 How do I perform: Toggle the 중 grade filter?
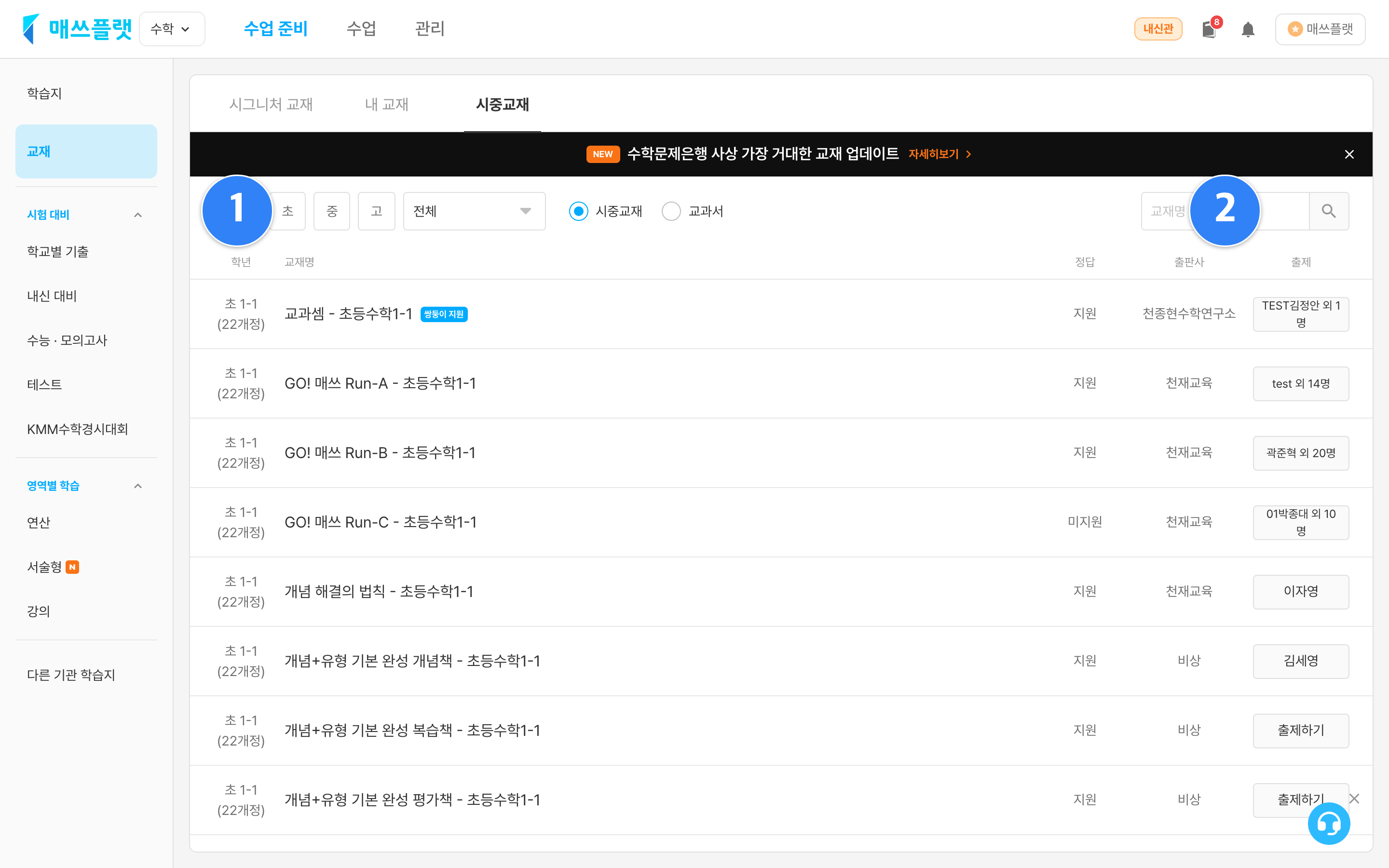332,211
